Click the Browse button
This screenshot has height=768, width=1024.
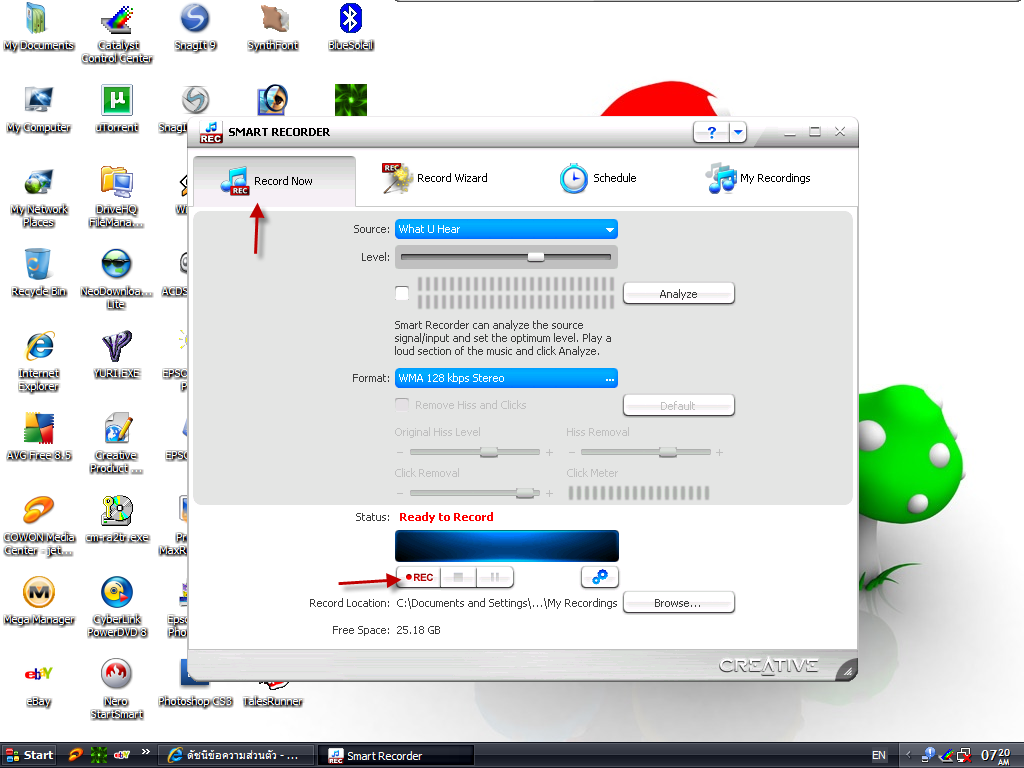click(679, 603)
